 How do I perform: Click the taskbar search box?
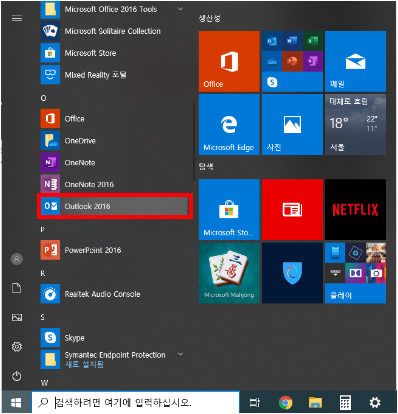pyautogui.click(x=135, y=402)
